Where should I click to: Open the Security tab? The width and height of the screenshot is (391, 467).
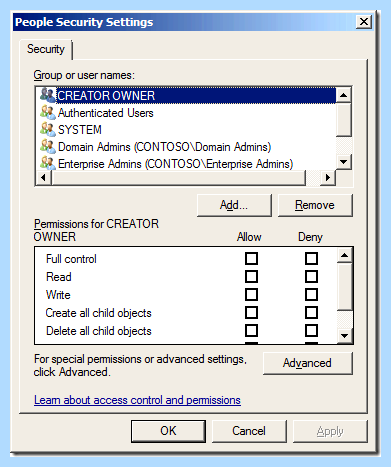coord(46,49)
